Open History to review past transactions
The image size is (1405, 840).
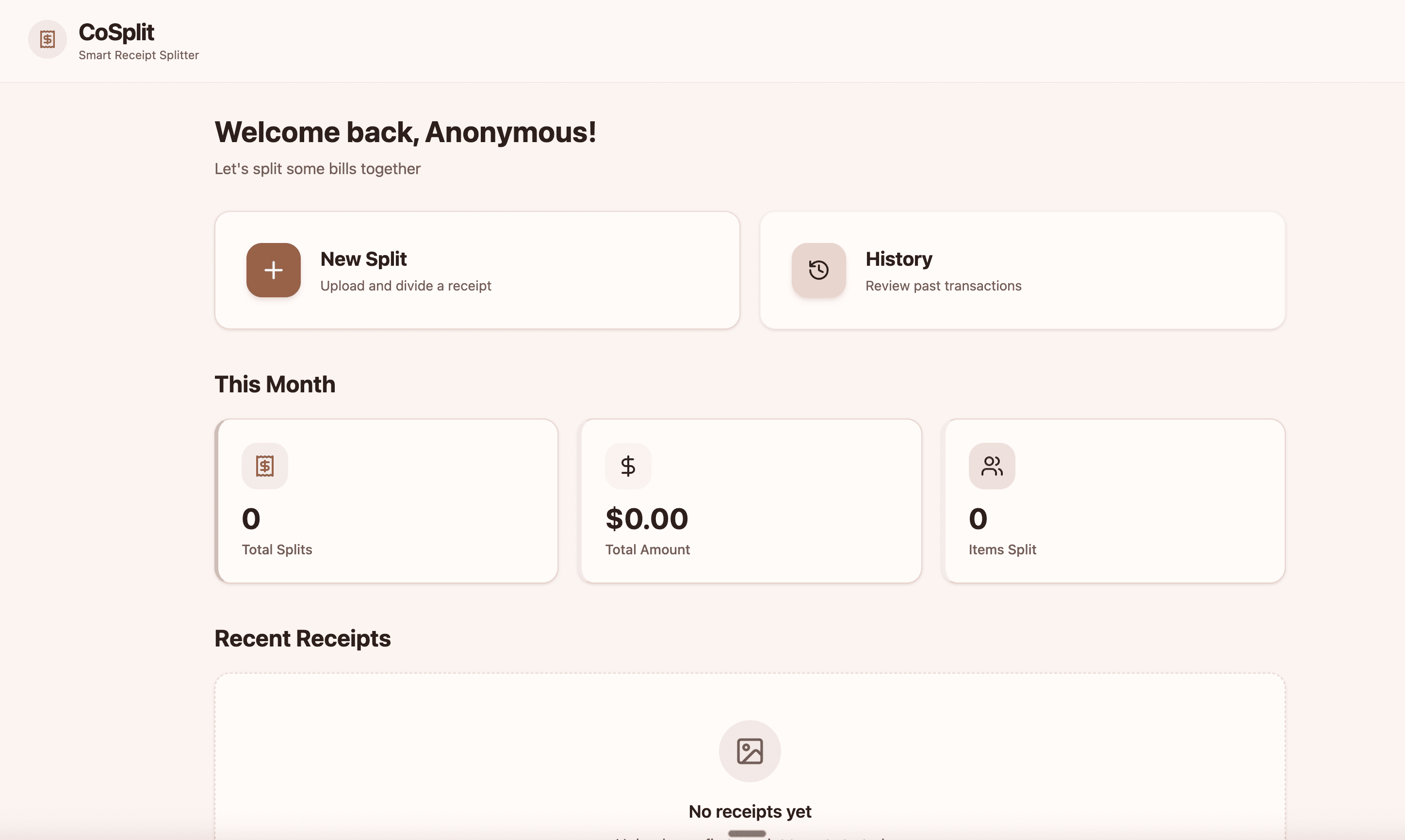[x=1023, y=270]
